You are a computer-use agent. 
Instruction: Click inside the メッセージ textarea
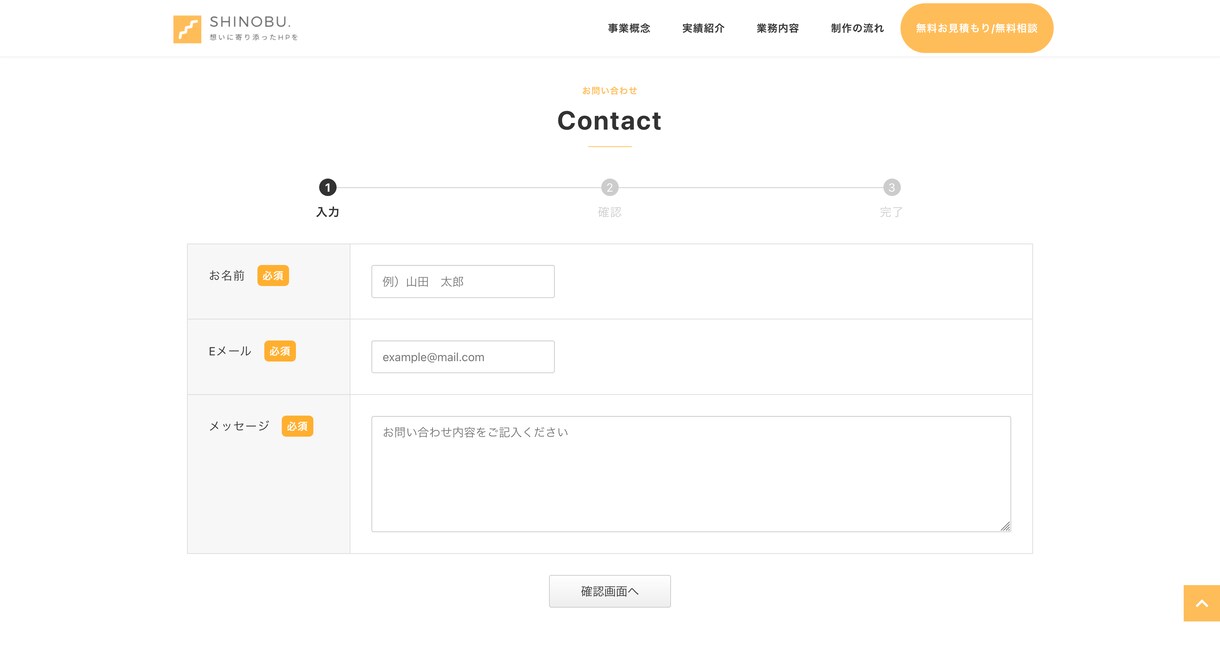(x=691, y=474)
